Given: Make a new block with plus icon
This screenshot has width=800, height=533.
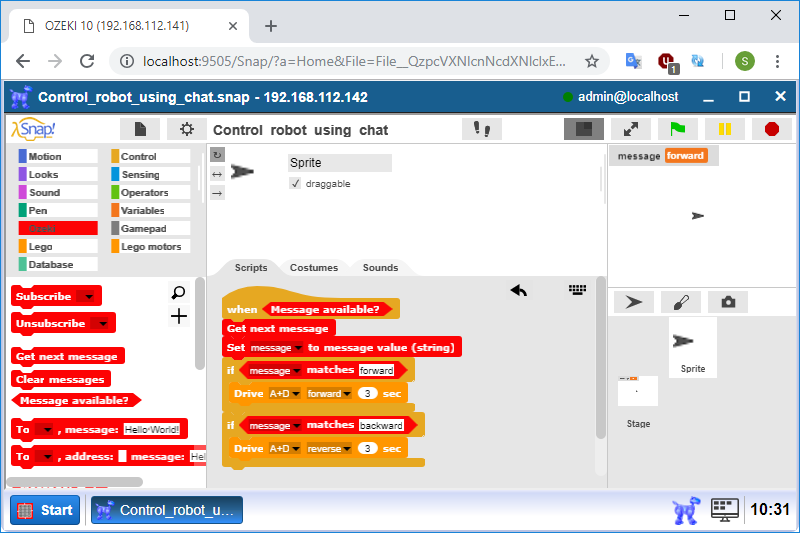Looking at the screenshot, I should pyautogui.click(x=179, y=316).
